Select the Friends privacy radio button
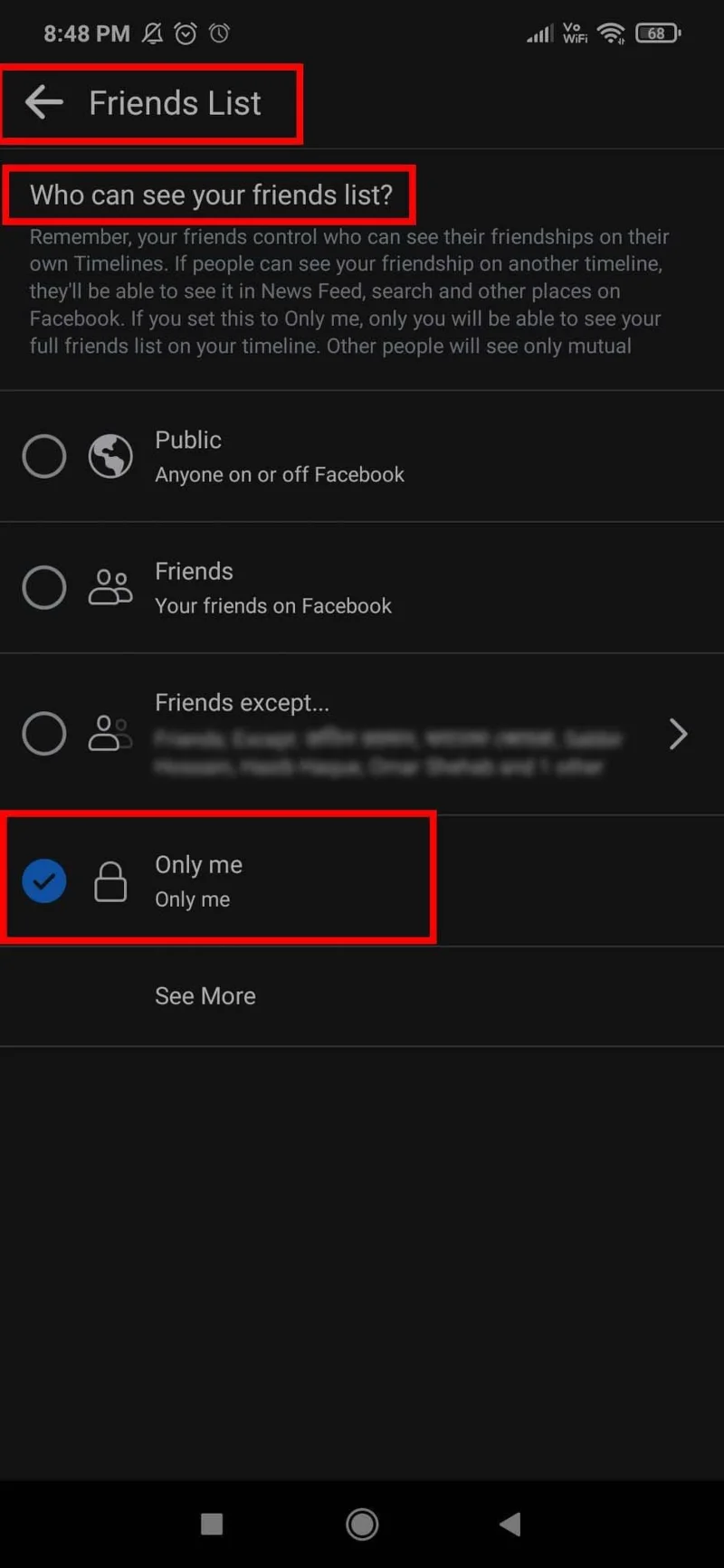This screenshot has height=1568, width=724. (x=43, y=587)
